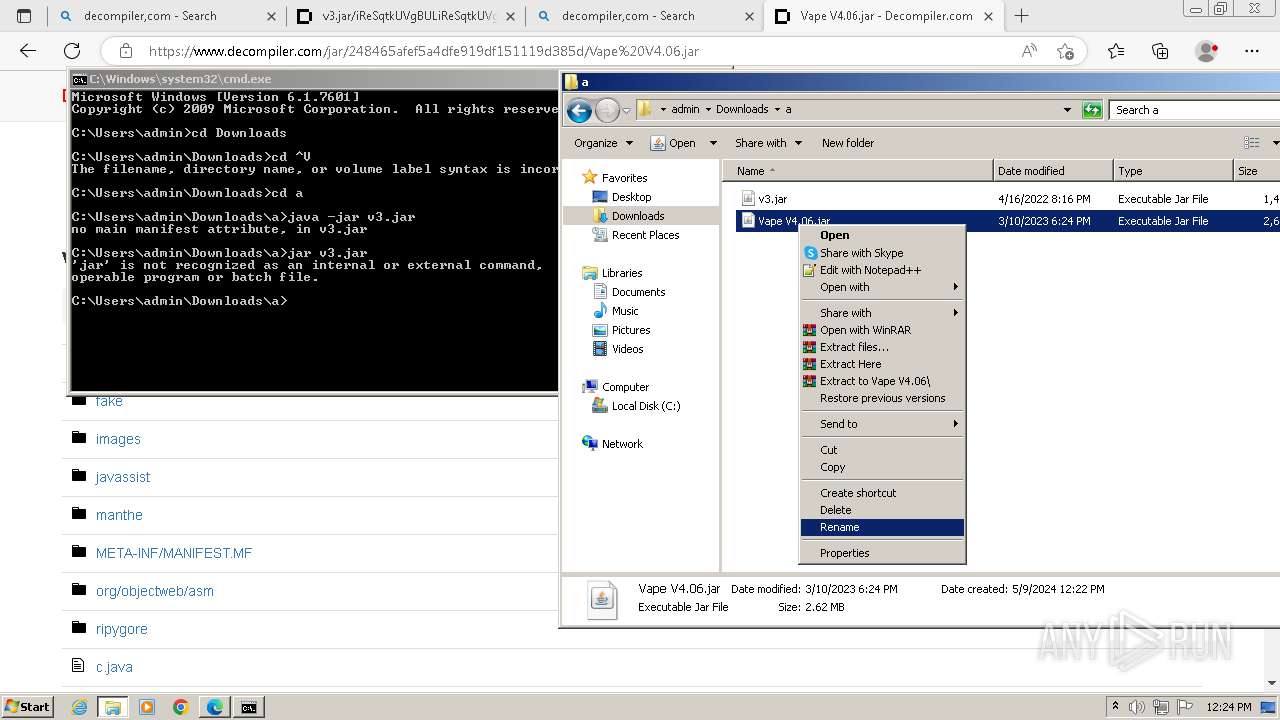Open Windows Explorer taskbar icon
This screenshot has width=1280, height=720.
(x=112, y=707)
